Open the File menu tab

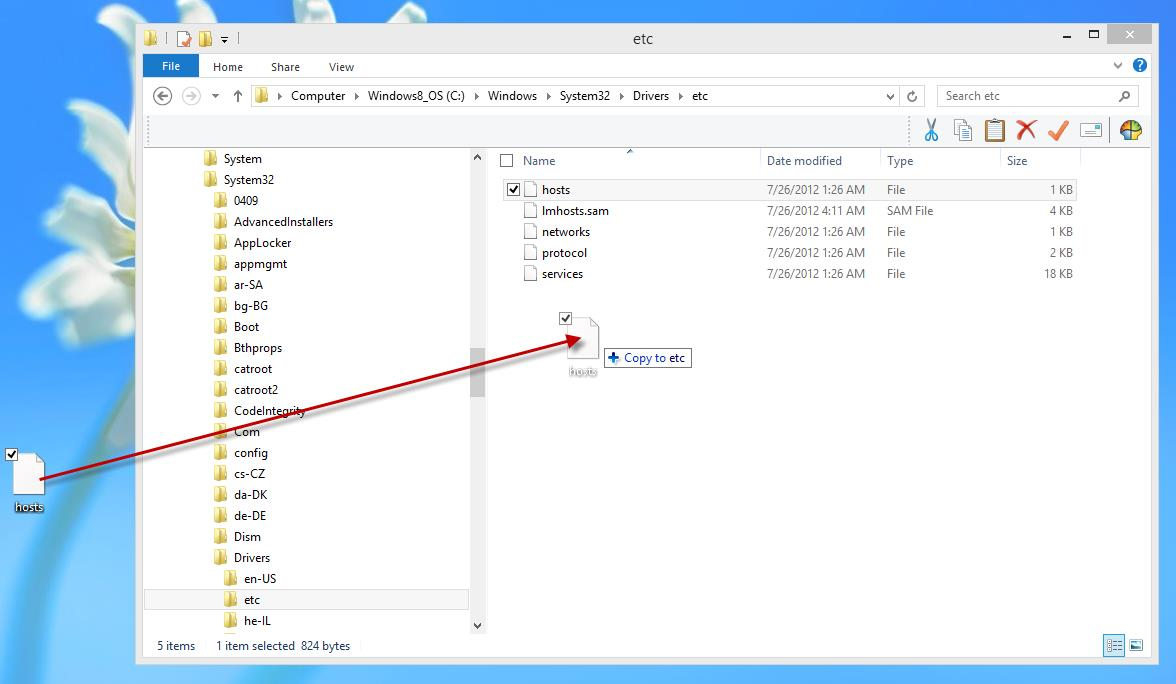[x=171, y=66]
